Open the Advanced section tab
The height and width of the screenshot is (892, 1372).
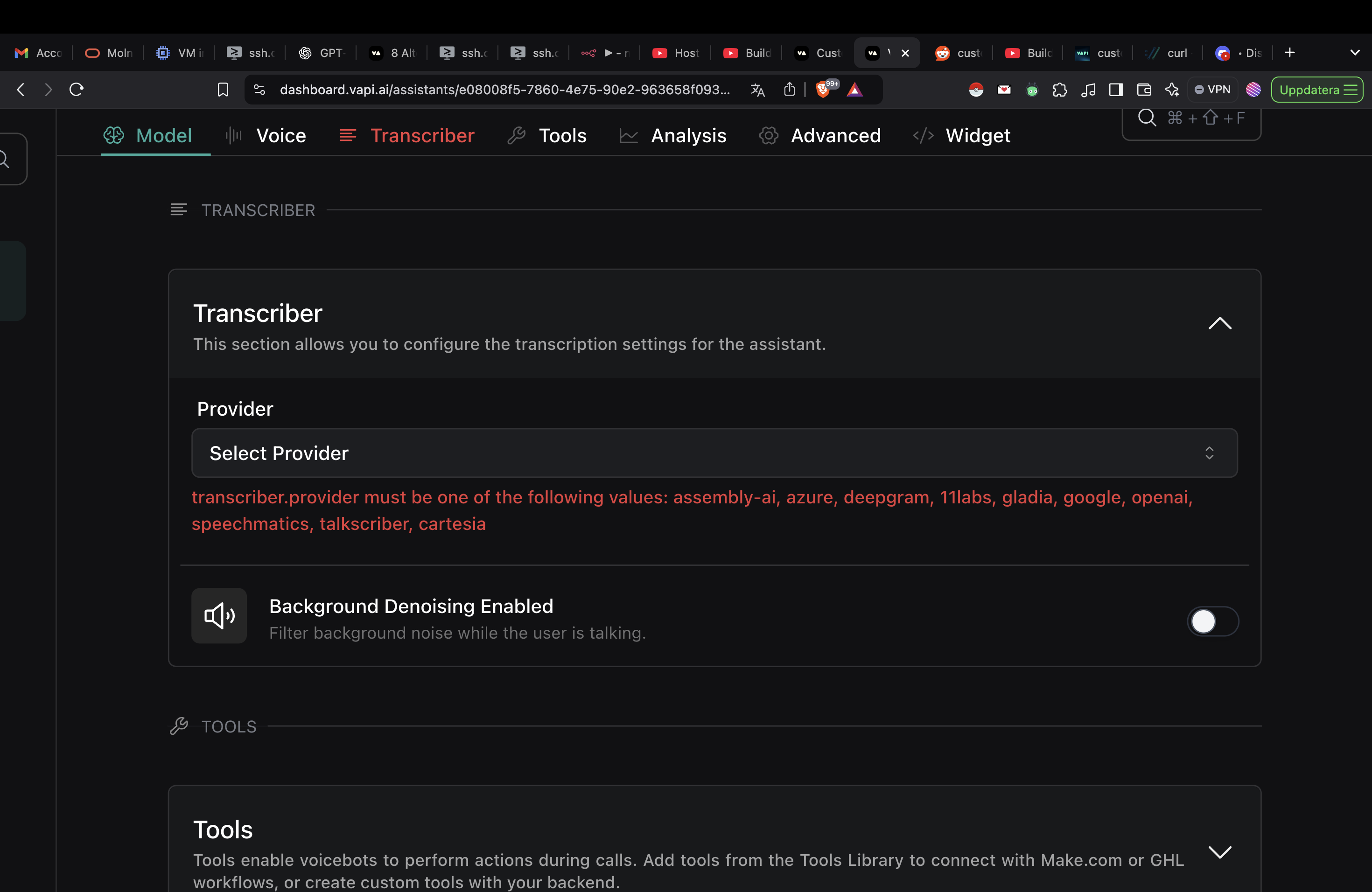[x=820, y=135]
